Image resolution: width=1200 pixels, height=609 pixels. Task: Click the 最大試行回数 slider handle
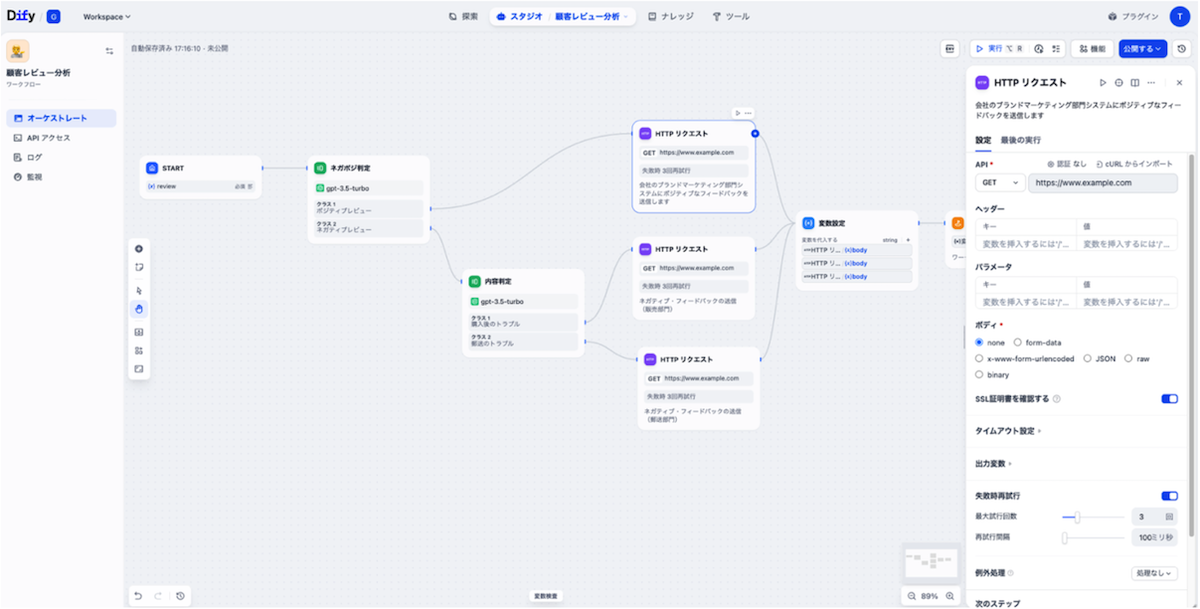1077,517
